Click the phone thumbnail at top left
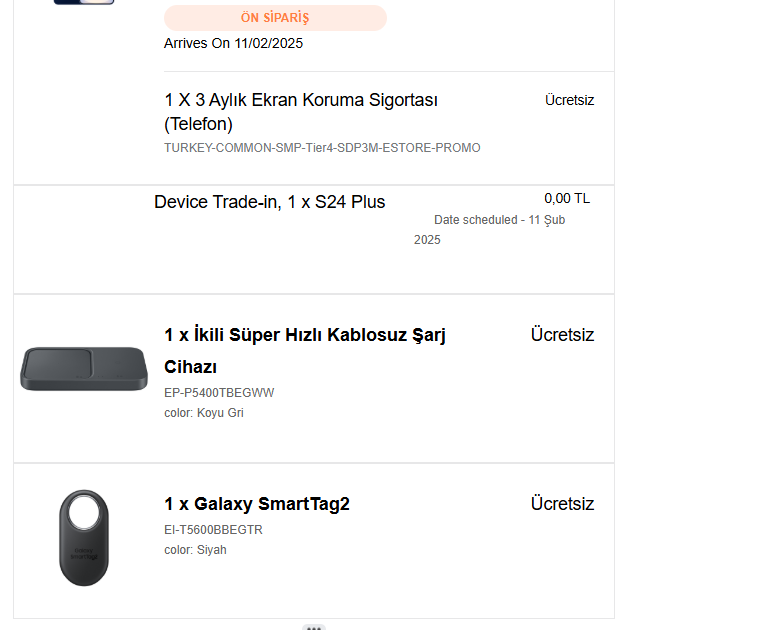 click(x=84, y=2)
